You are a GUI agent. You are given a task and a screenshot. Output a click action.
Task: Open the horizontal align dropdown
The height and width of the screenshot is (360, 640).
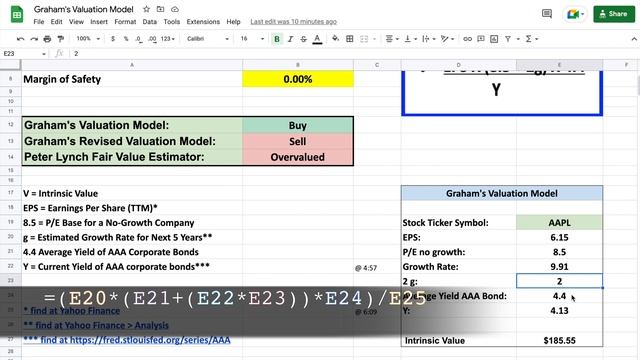pos(392,39)
